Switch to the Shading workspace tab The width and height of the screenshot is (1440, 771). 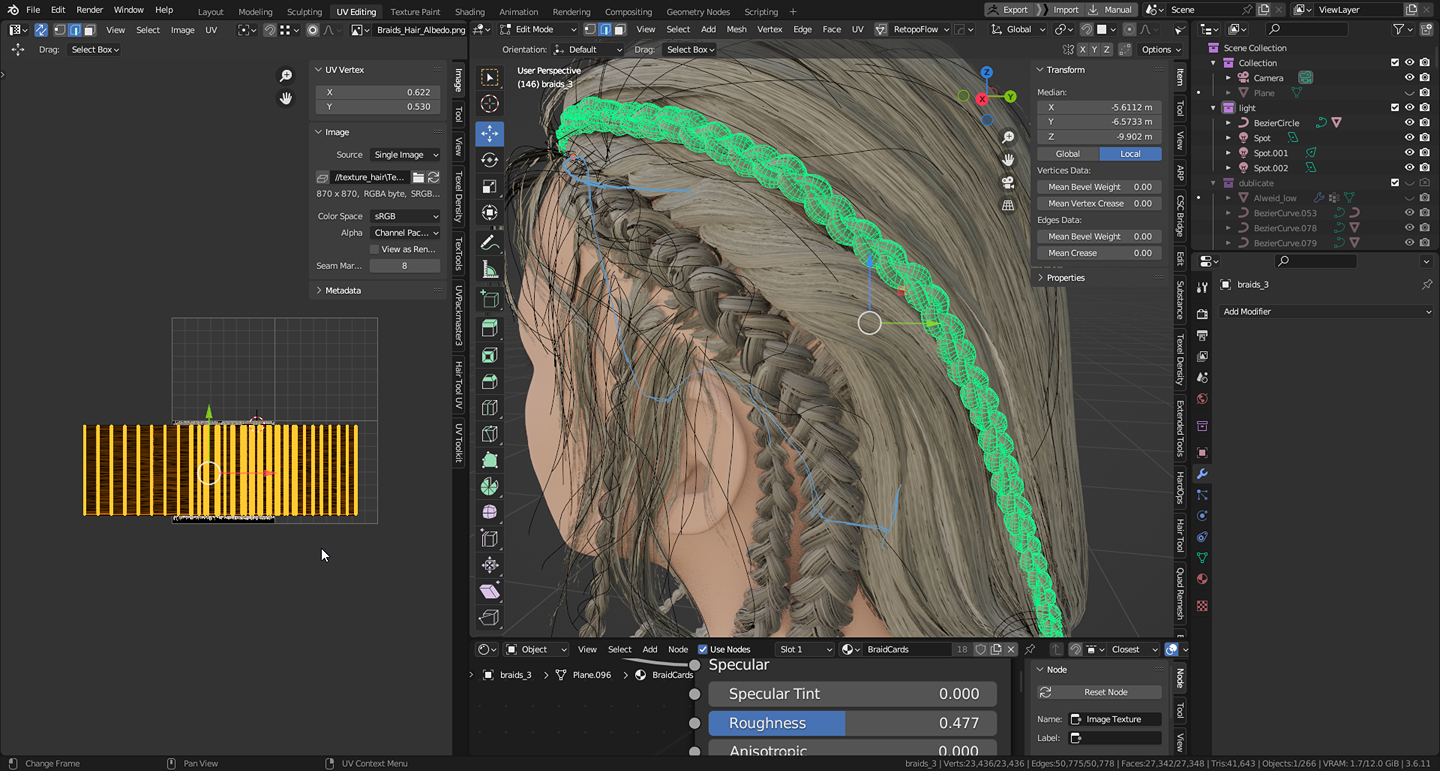coord(469,12)
